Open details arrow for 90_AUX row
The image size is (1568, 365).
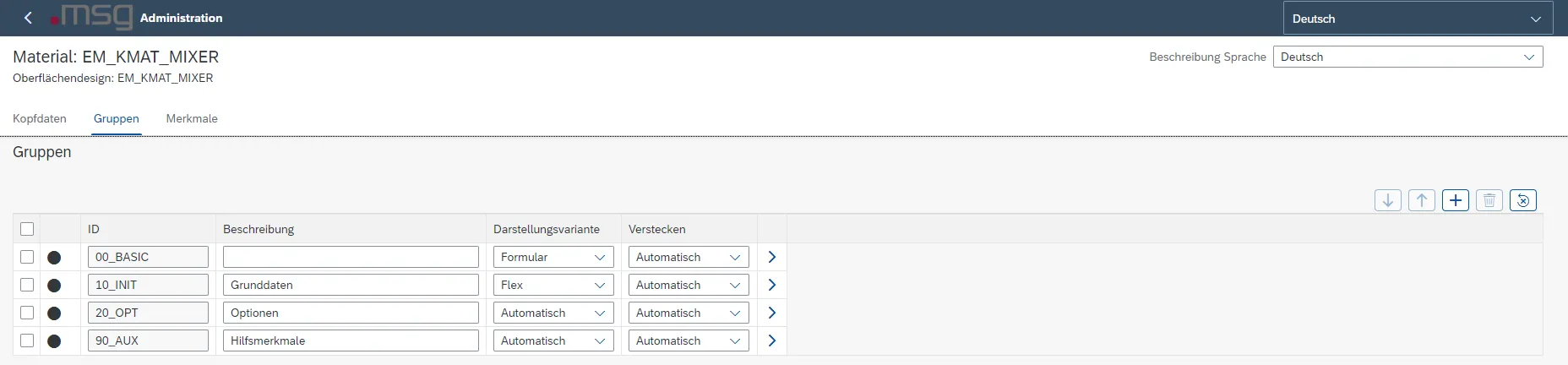[771, 340]
